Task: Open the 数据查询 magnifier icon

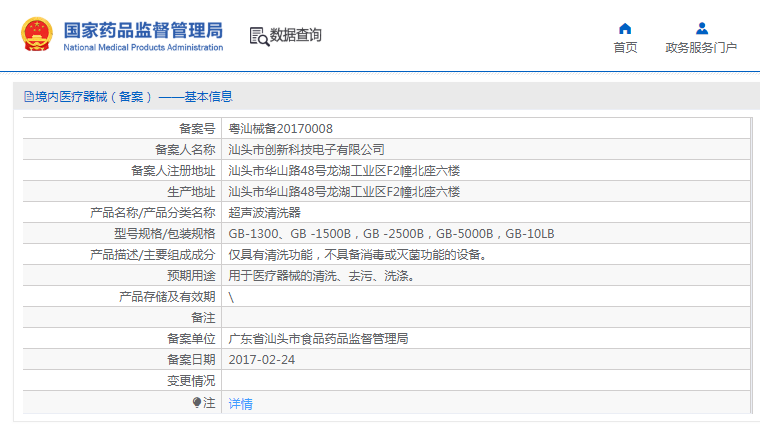Action: (259, 37)
